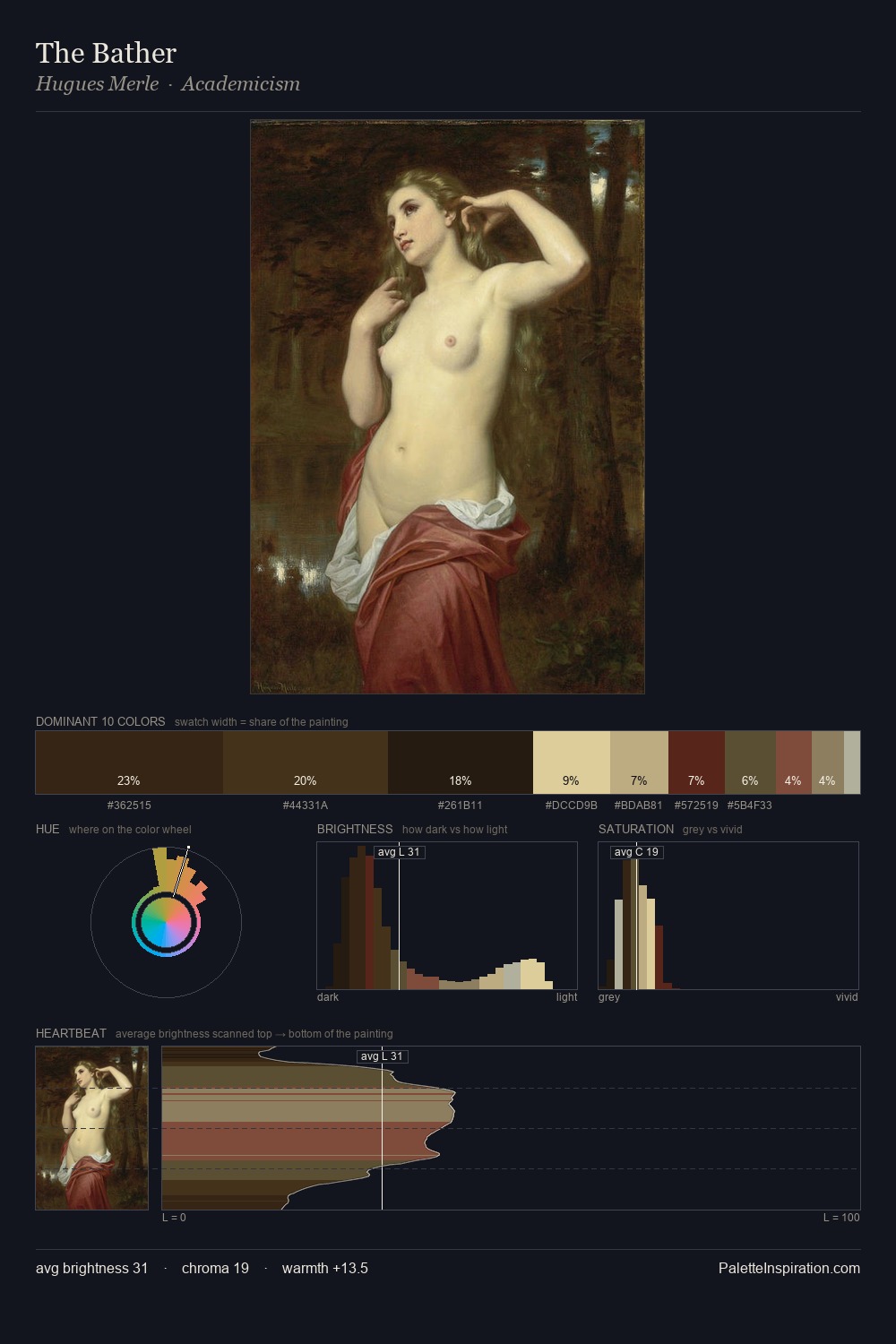Click the #BDAB81 hex label
896x1344 pixels.
click(639, 806)
